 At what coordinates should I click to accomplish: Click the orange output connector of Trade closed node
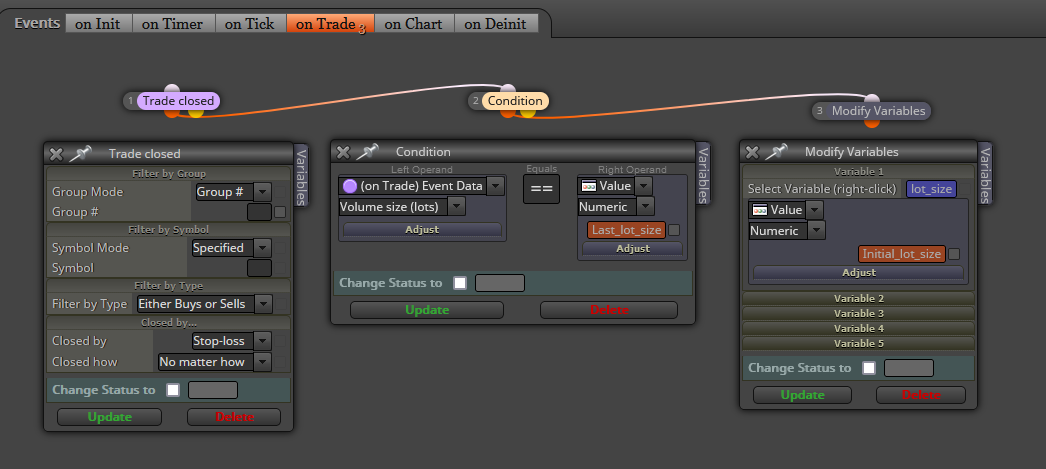pos(172,113)
